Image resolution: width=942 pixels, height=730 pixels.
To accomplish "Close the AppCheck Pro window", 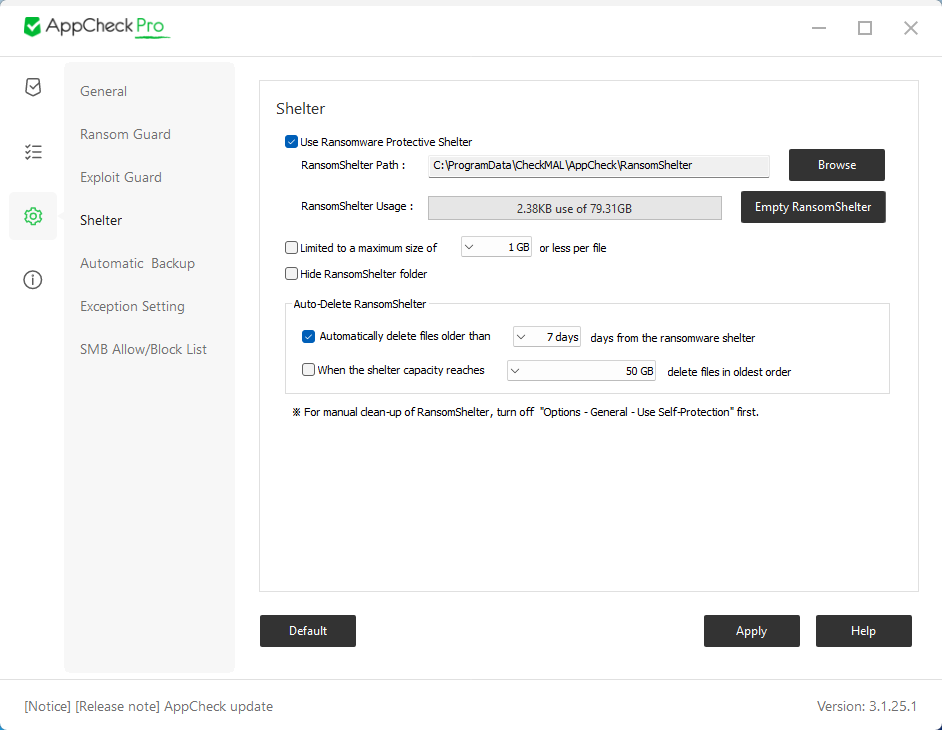I will [911, 28].
